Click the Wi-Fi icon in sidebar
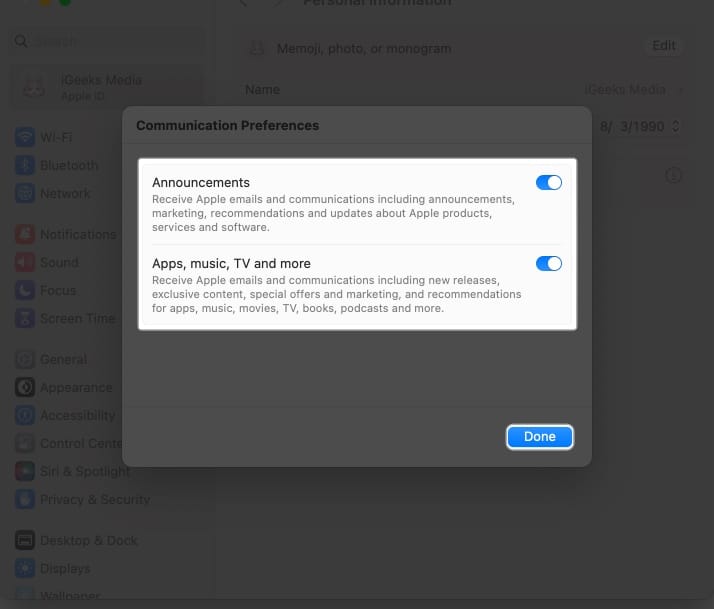 (25, 137)
